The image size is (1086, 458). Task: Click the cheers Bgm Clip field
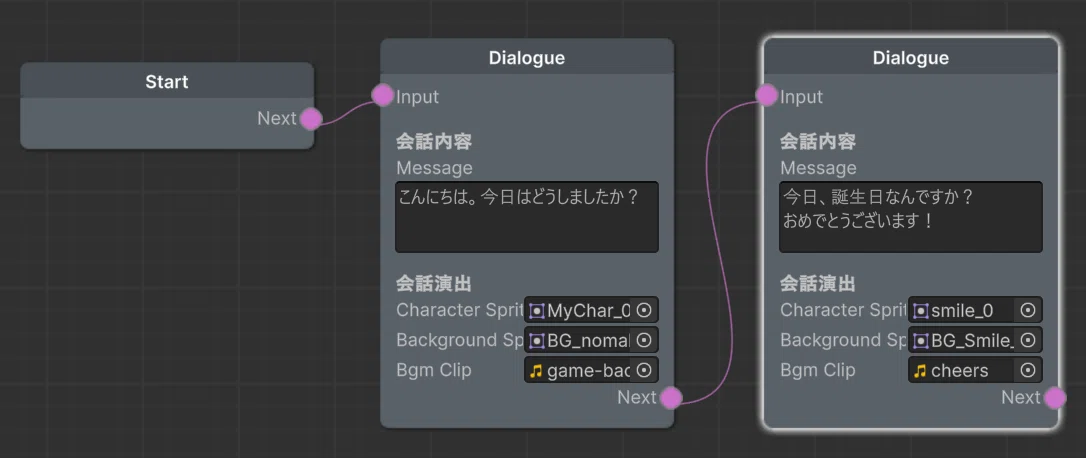coord(975,371)
